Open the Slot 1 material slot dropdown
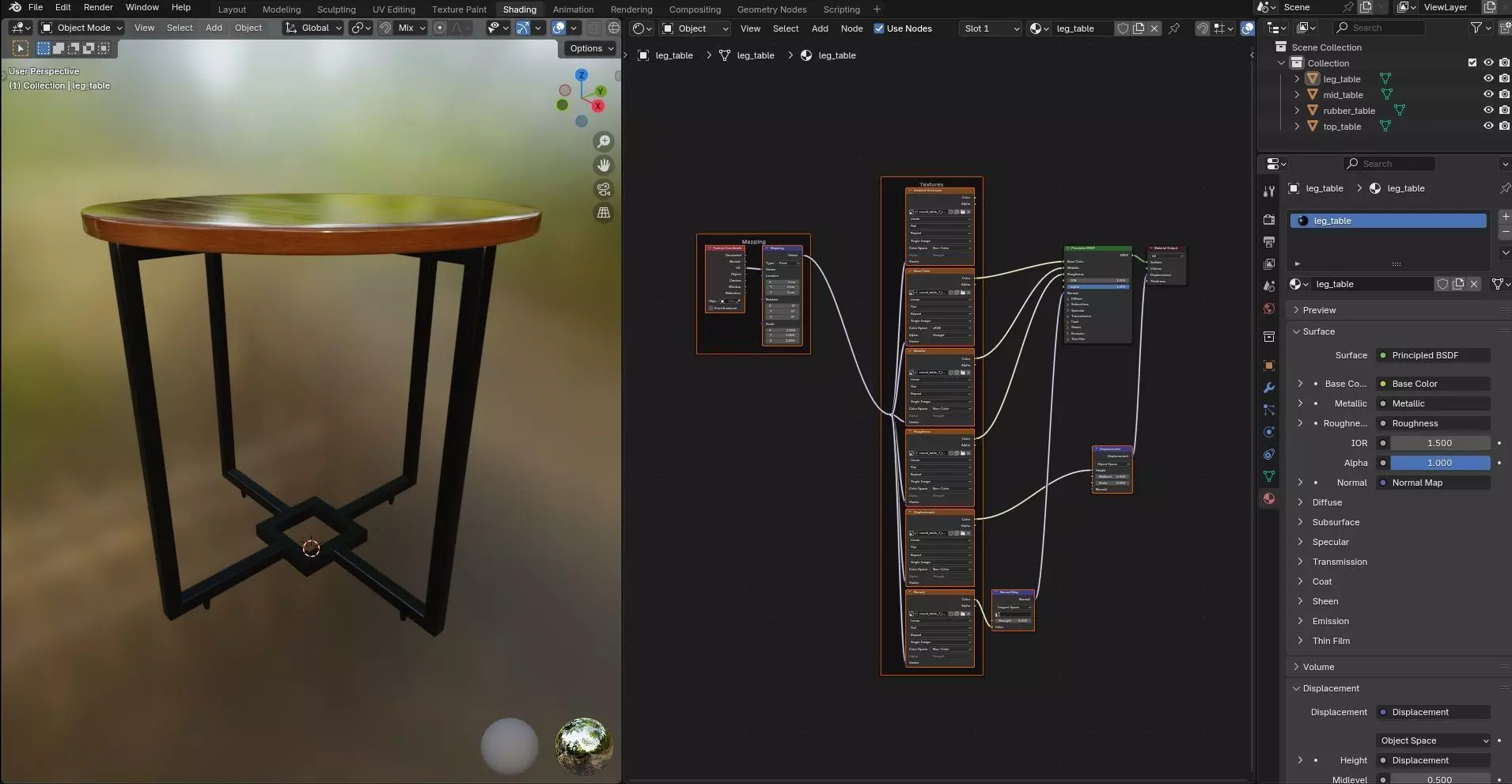 (x=991, y=28)
